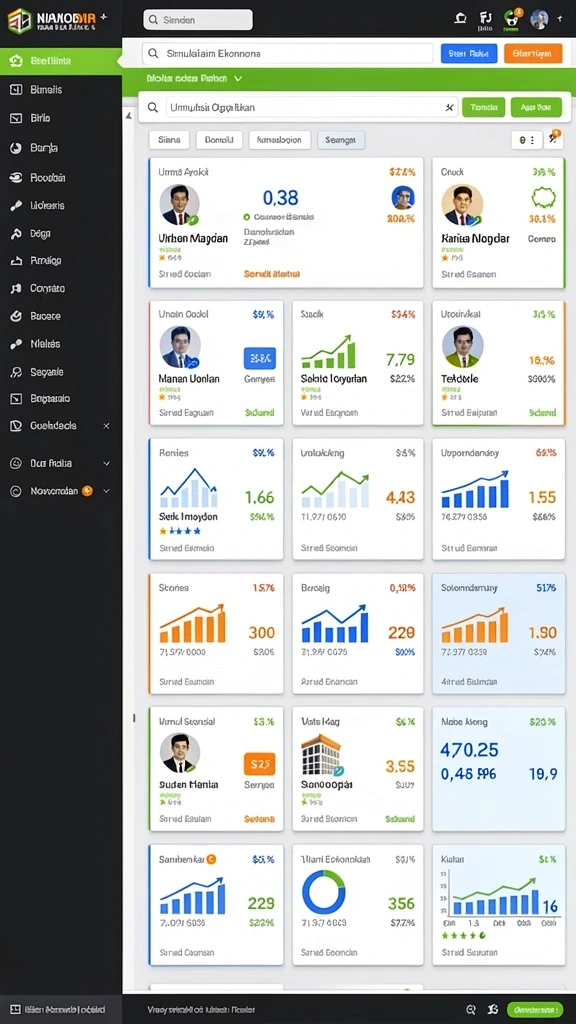Click the pin icon with orange badge above cards

pos(552,138)
